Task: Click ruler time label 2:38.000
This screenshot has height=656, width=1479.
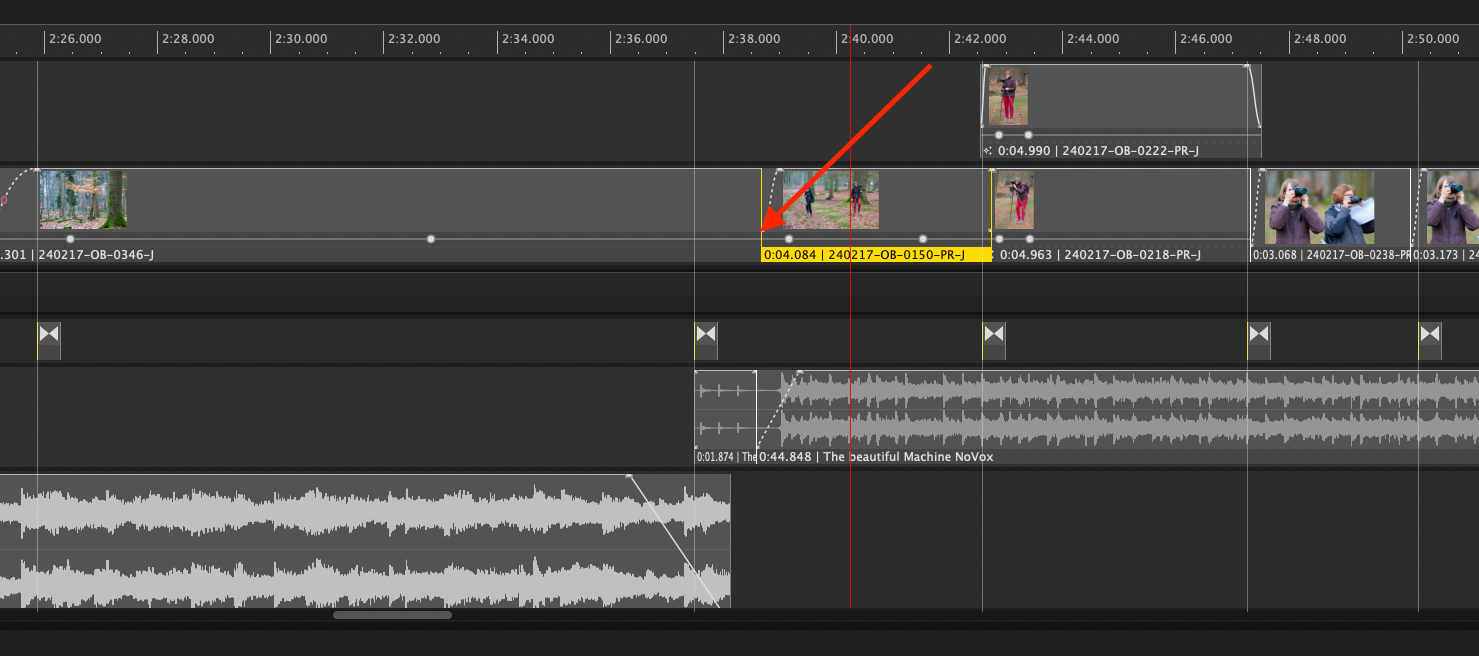Action: click(754, 39)
